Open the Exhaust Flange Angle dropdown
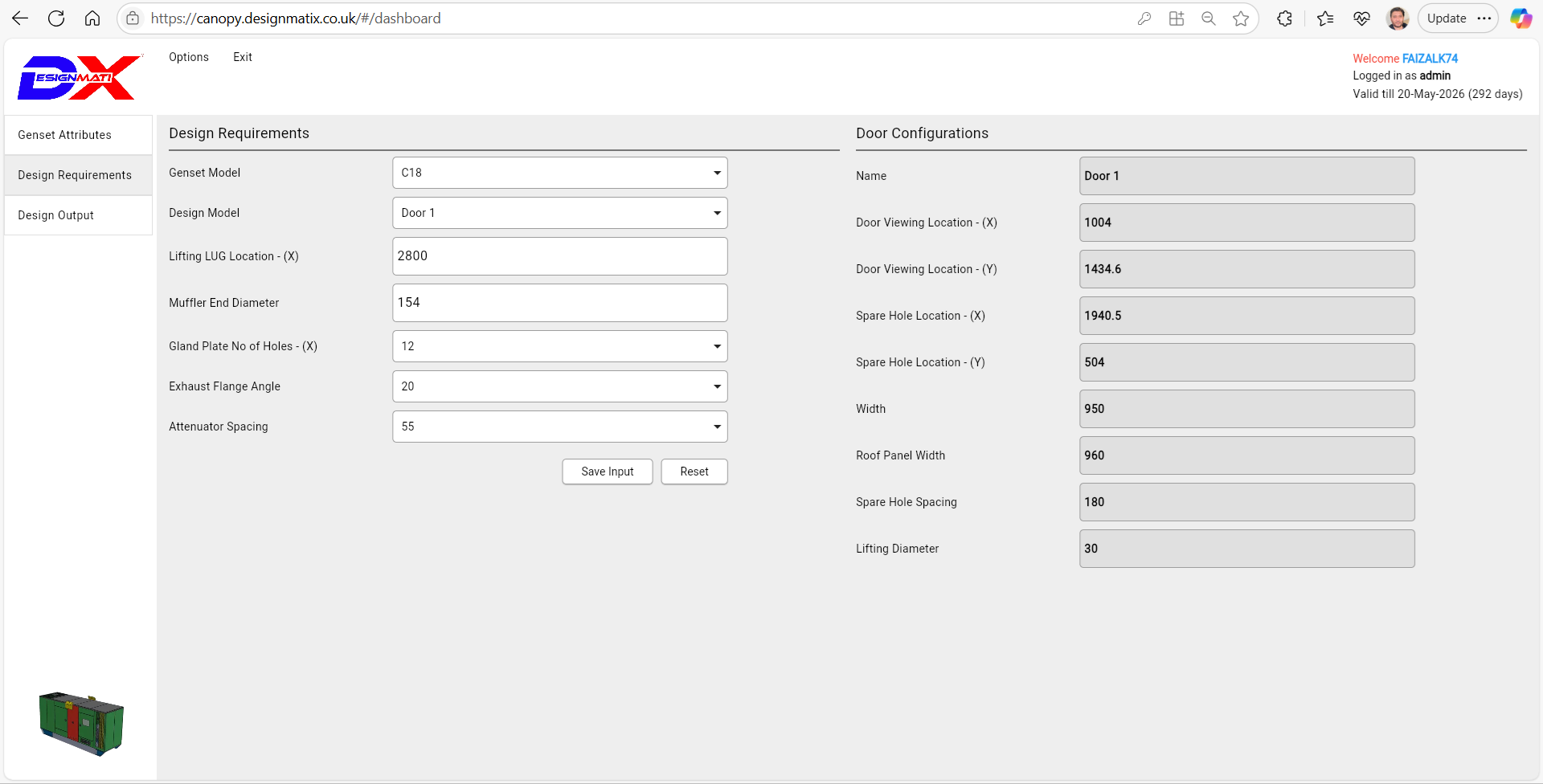This screenshot has width=1543, height=784. point(559,386)
